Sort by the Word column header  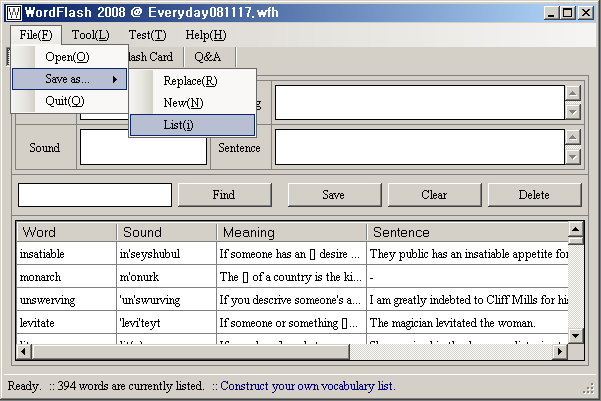[66, 232]
